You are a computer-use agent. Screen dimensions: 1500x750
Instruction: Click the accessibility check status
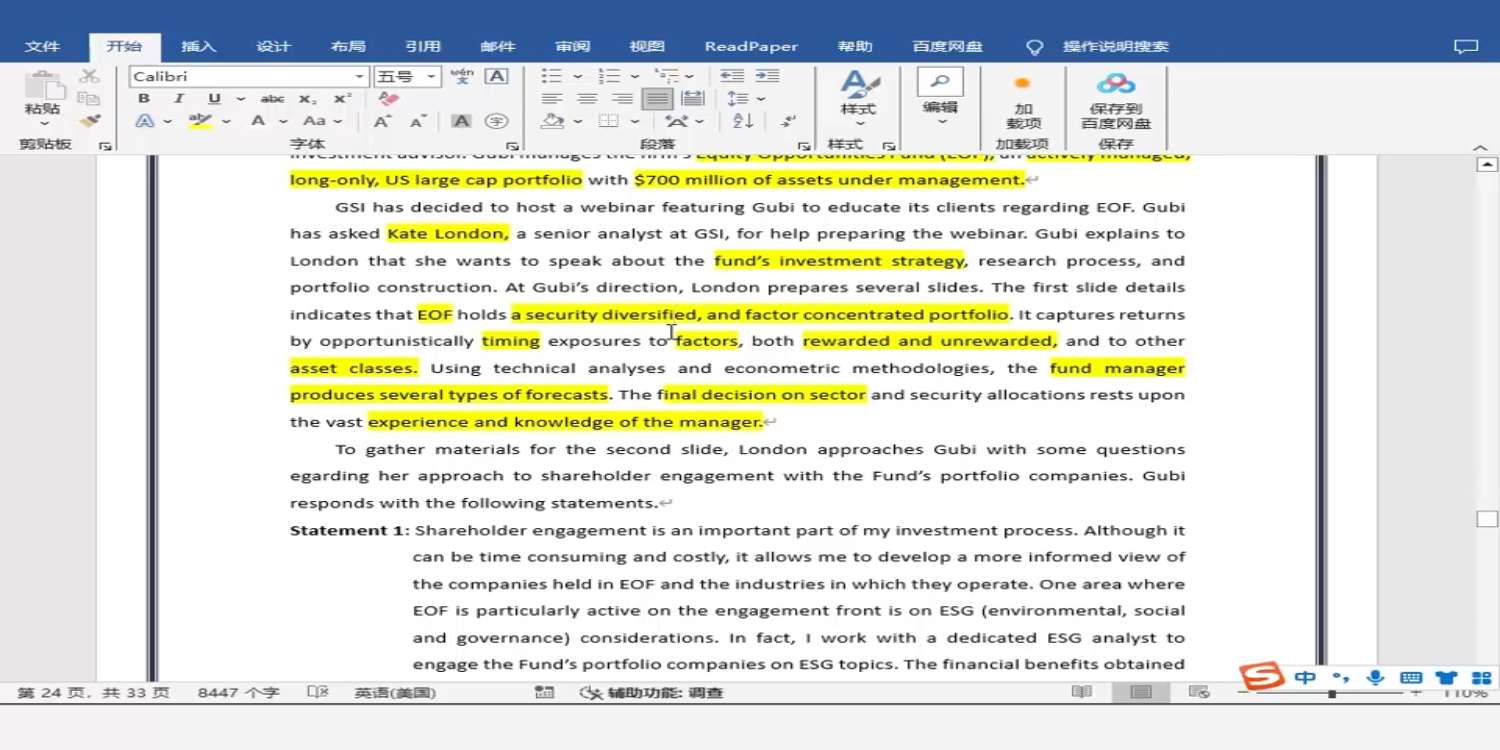(652, 692)
